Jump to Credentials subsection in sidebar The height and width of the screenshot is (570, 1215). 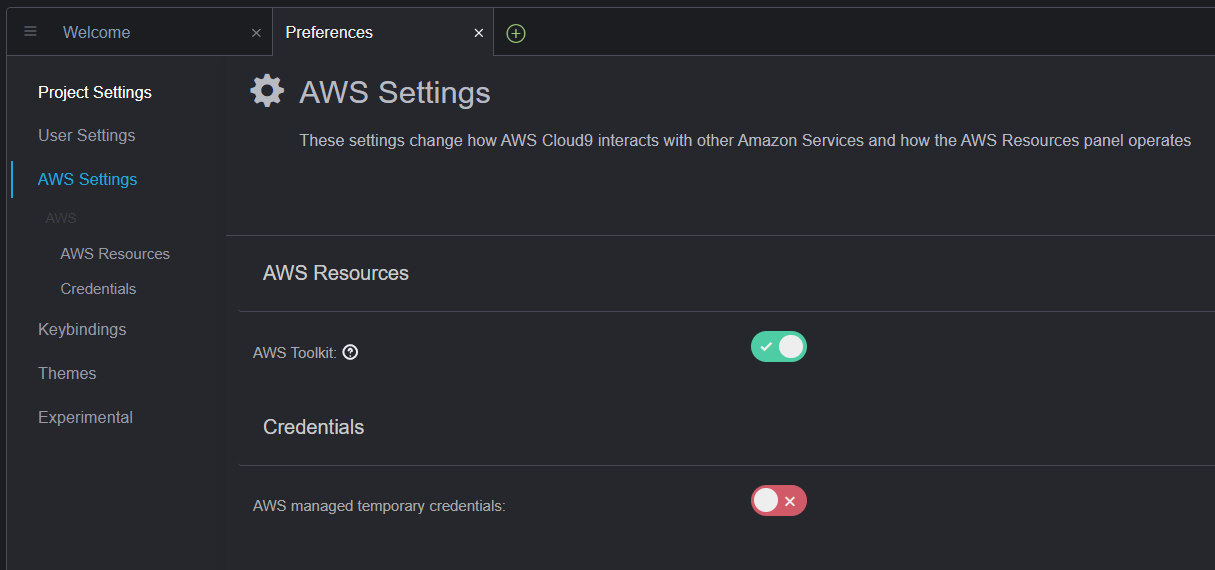coord(98,289)
